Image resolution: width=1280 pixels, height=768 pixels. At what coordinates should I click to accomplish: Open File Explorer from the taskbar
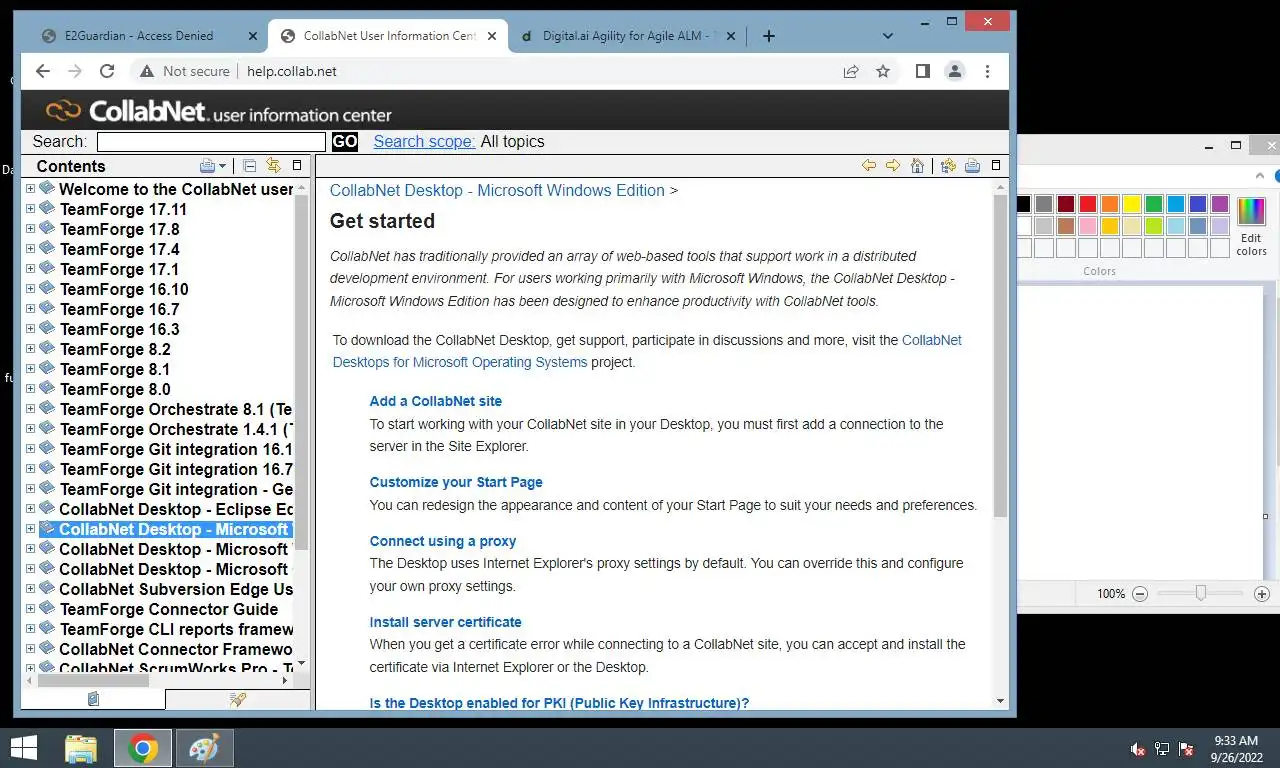[x=81, y=748]
